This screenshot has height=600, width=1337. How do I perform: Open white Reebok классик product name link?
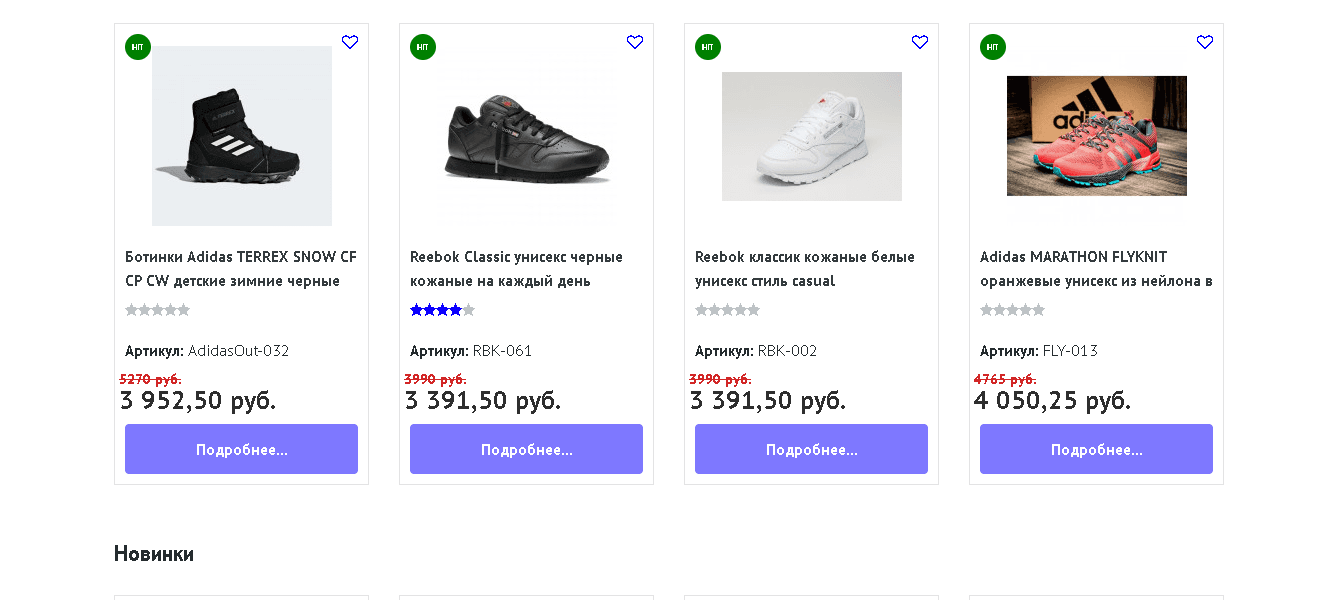click(x=805, y=268)
